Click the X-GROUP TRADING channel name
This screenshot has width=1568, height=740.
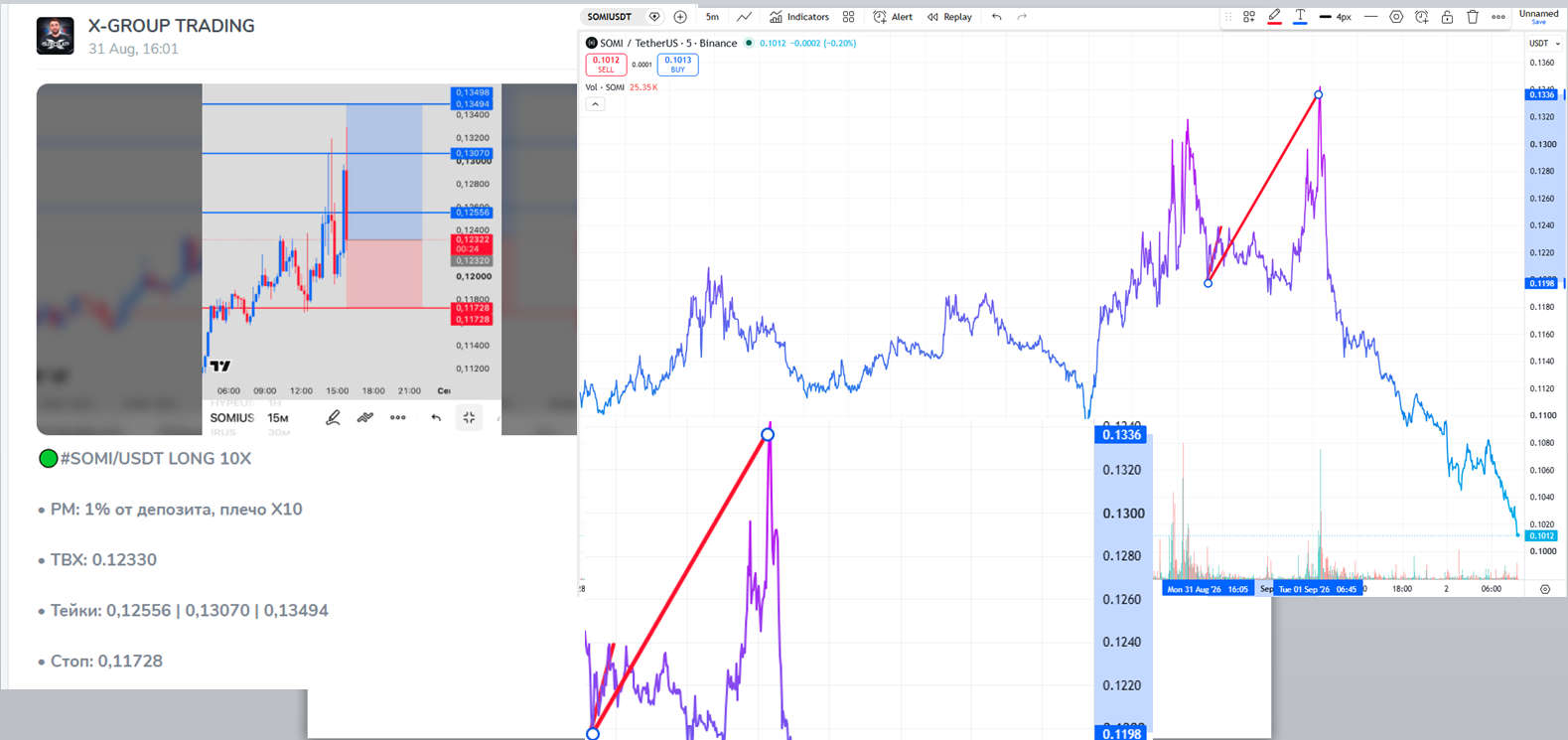(171, 26)
